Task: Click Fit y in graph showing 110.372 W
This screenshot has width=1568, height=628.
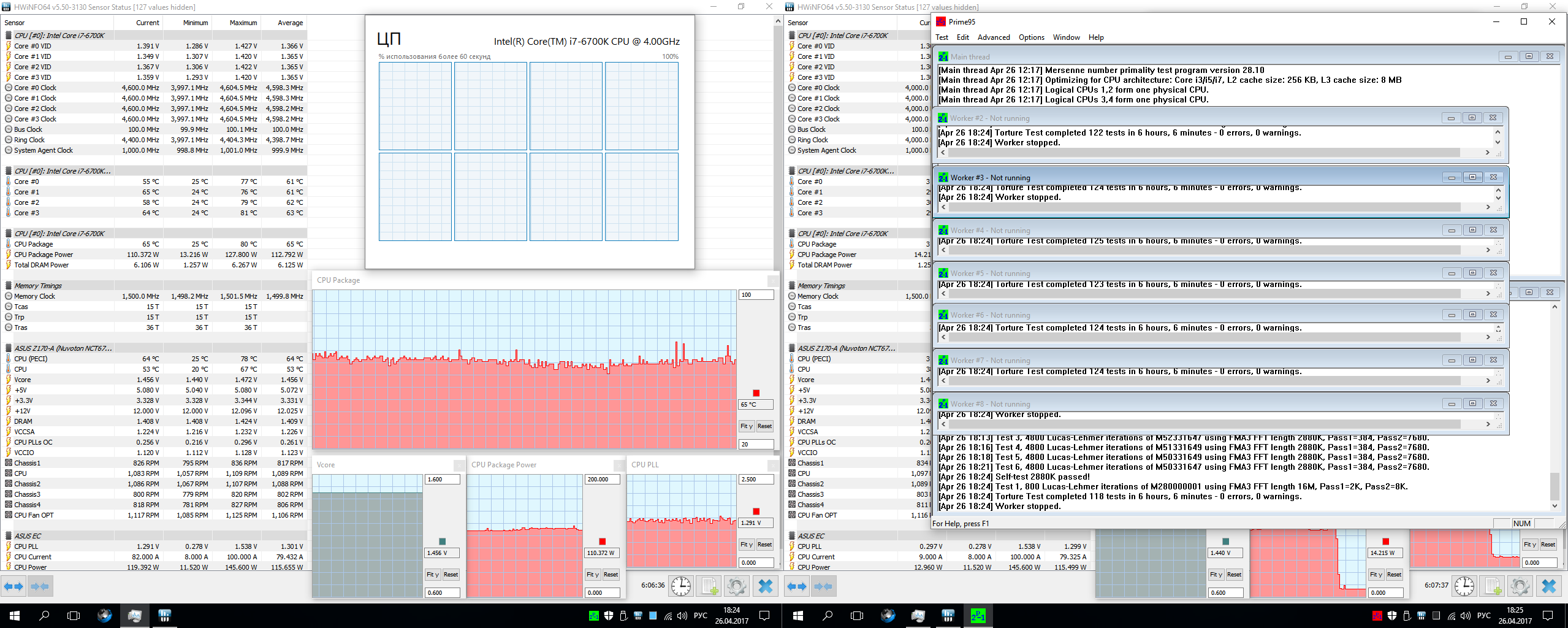Action: tap(592, 575)
